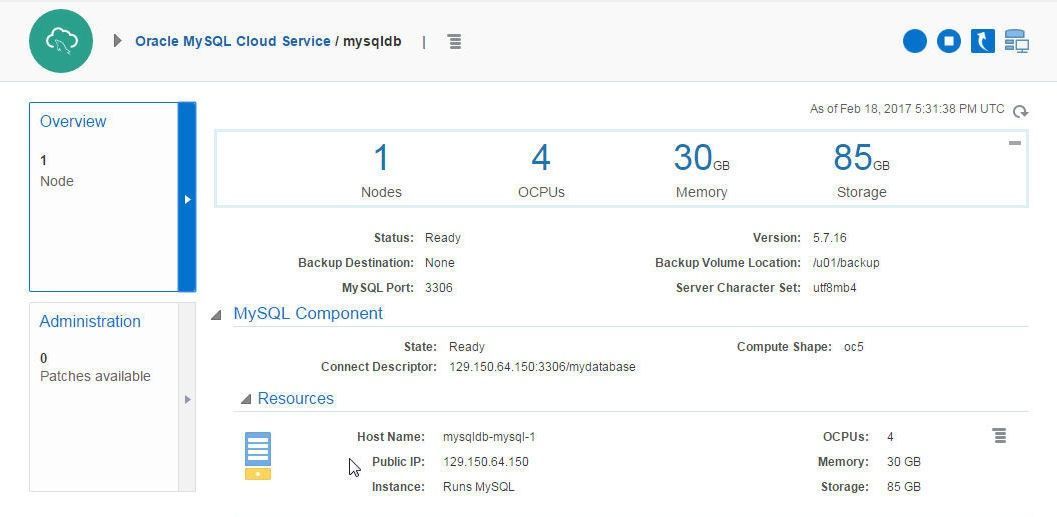Click the backup location /u01/backup
The width and height of the screenshot is (1057, 517).
tap(846, 263)
